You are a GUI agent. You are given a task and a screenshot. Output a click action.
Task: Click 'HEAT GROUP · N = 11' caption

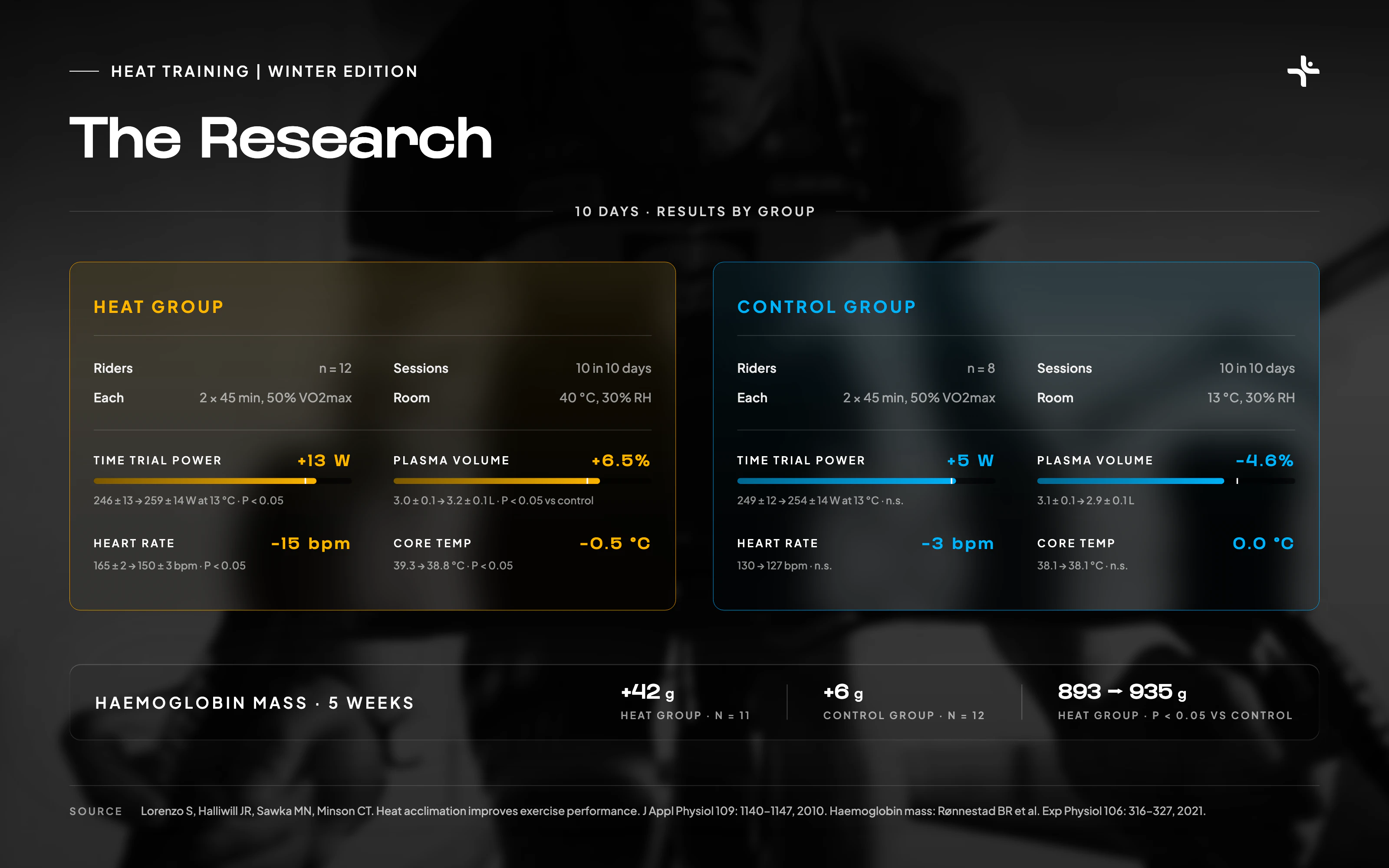(x=685, y=715)
